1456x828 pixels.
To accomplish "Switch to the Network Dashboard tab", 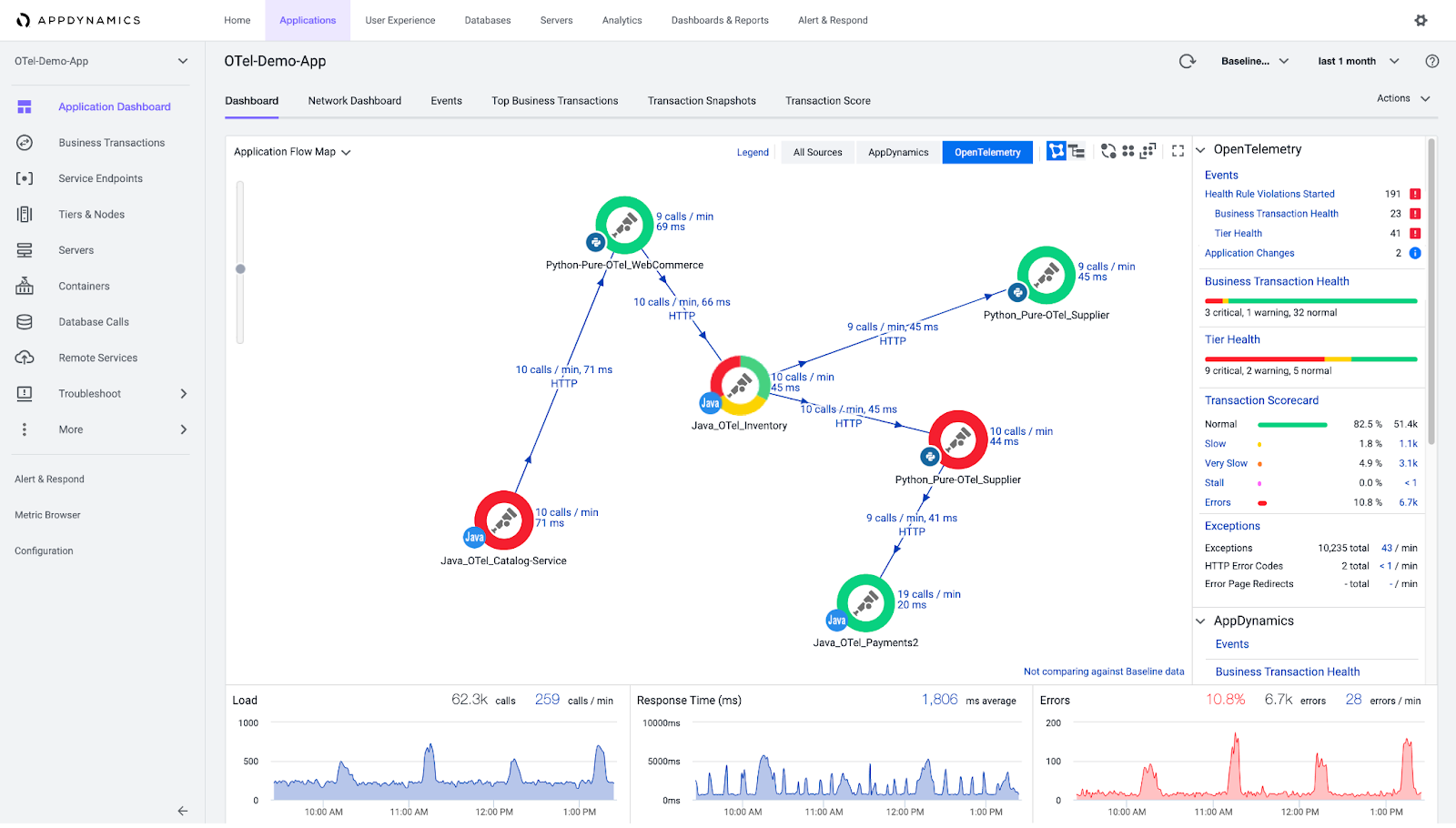I will pos(354,100).
